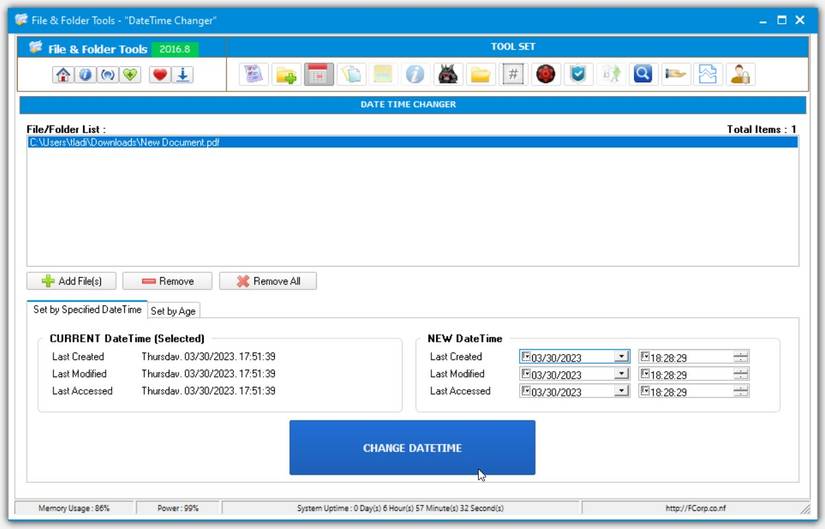Click the Remove button
The height and width of the screenshot is (529, 825).
167,281
